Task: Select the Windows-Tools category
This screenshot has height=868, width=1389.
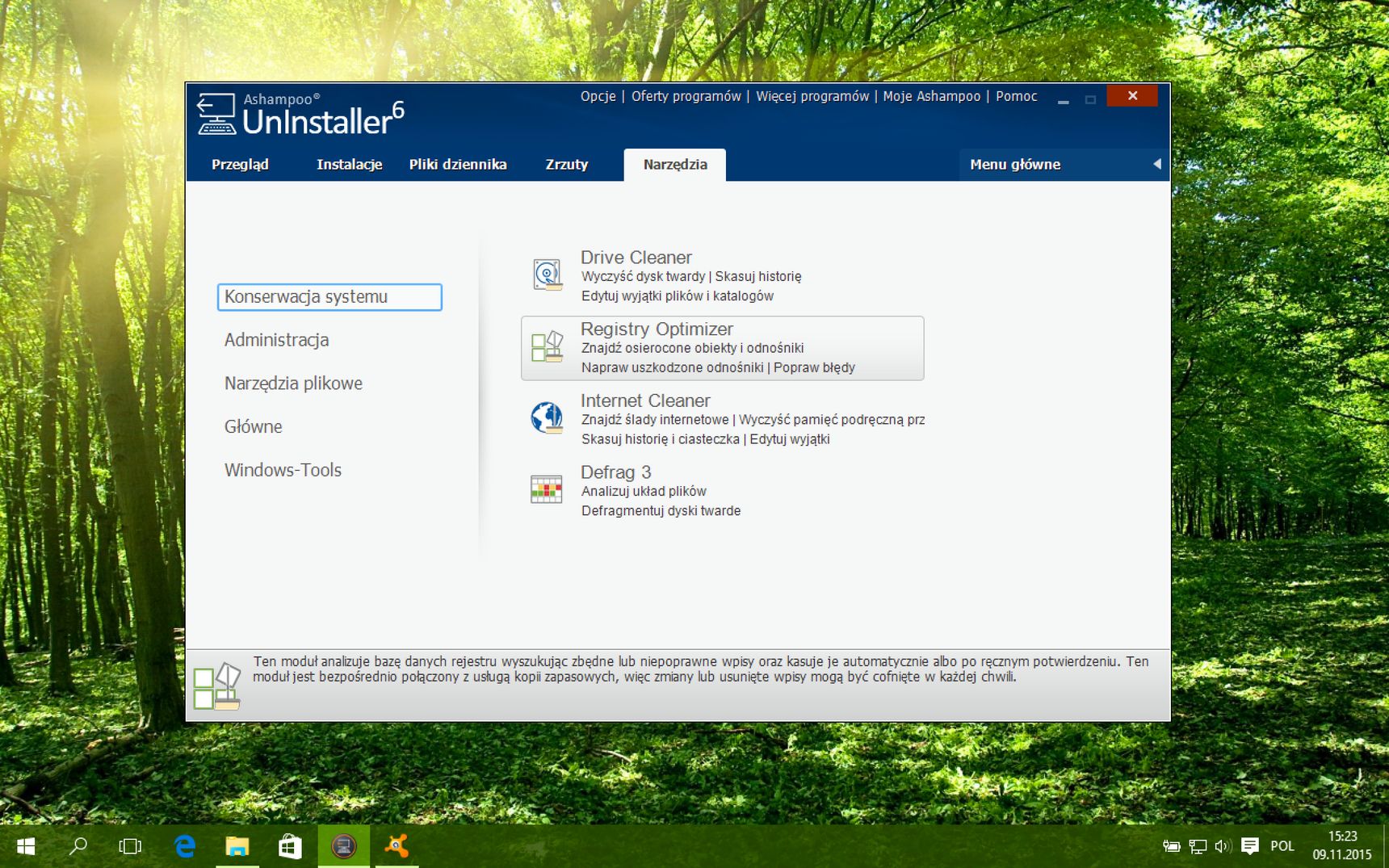Action: pos(283,470)
